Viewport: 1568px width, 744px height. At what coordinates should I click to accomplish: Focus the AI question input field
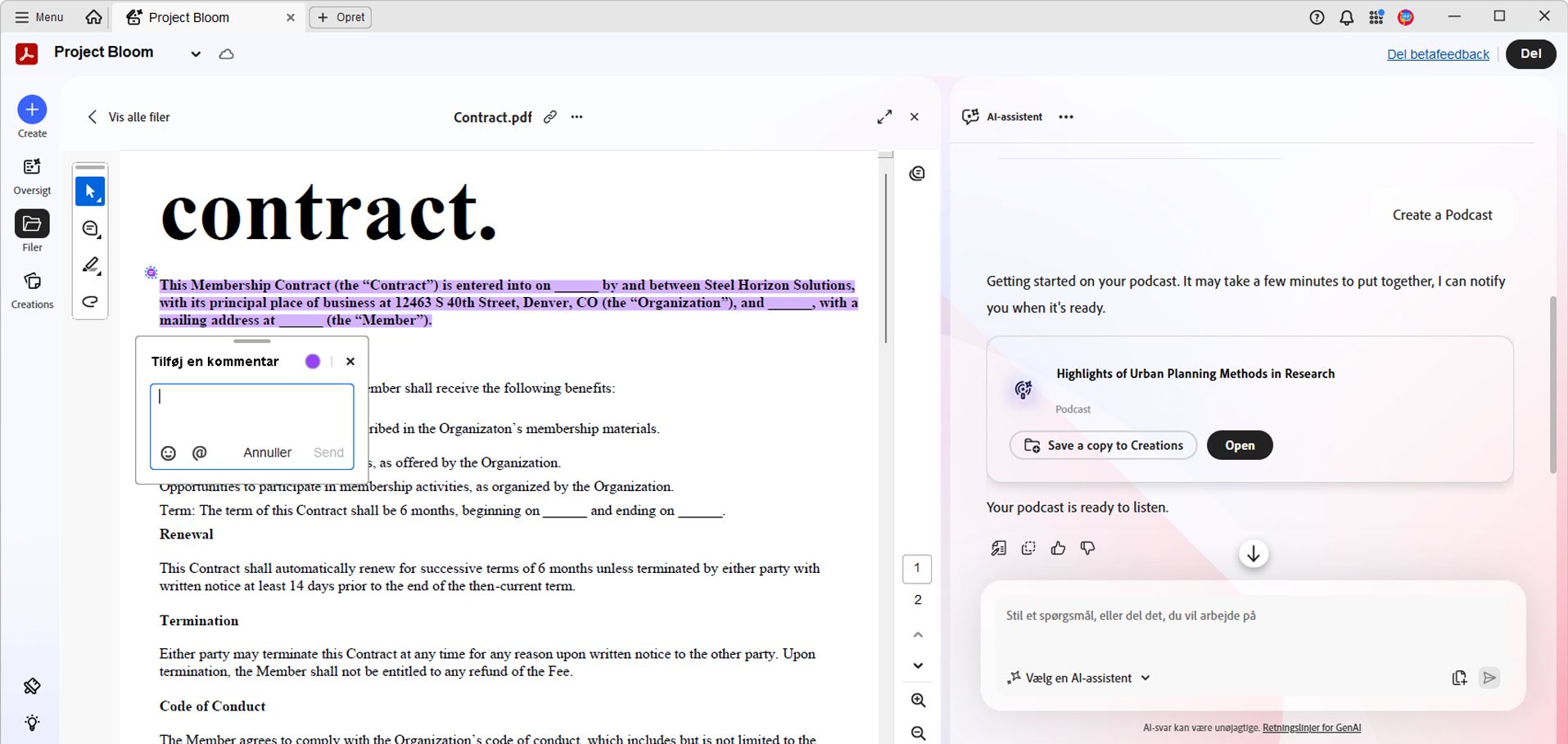tap(1253, 616)
